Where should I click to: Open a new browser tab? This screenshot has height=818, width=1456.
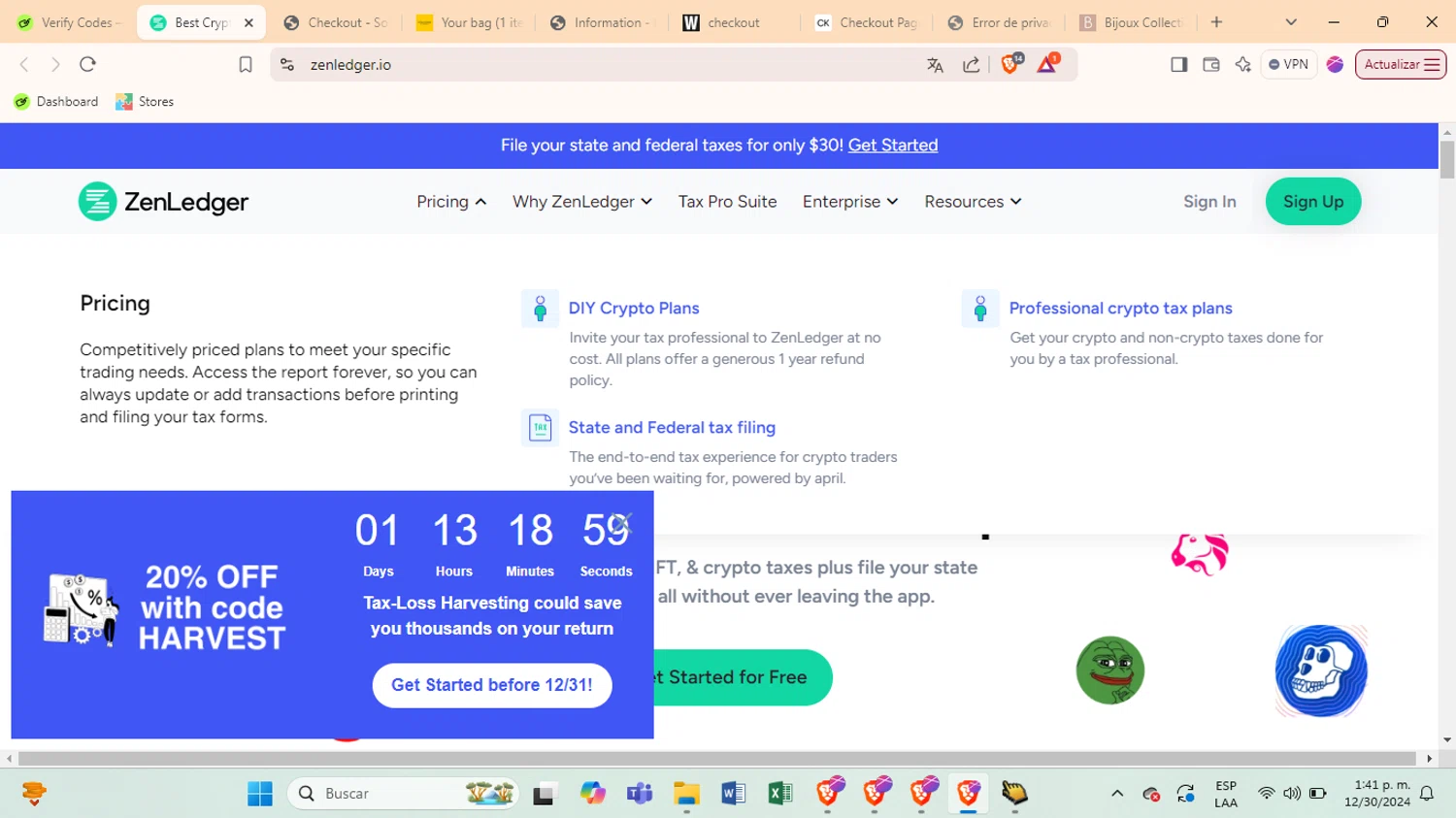[1216, 22]
